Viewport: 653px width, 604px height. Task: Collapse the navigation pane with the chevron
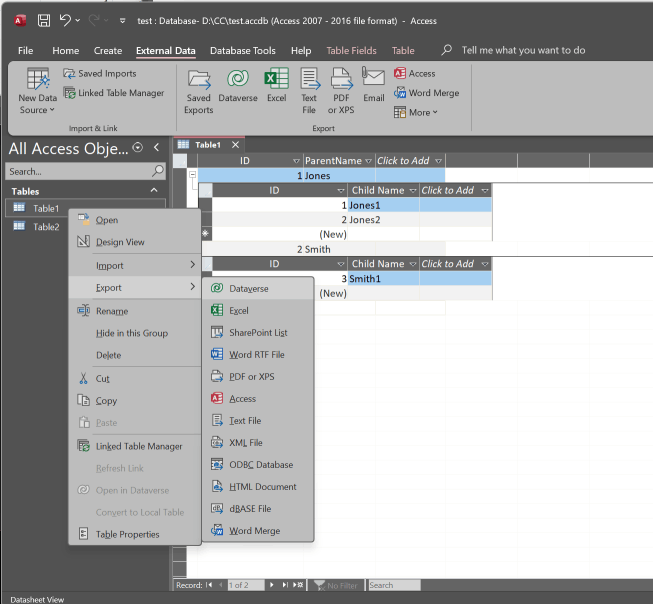[156, 147]
